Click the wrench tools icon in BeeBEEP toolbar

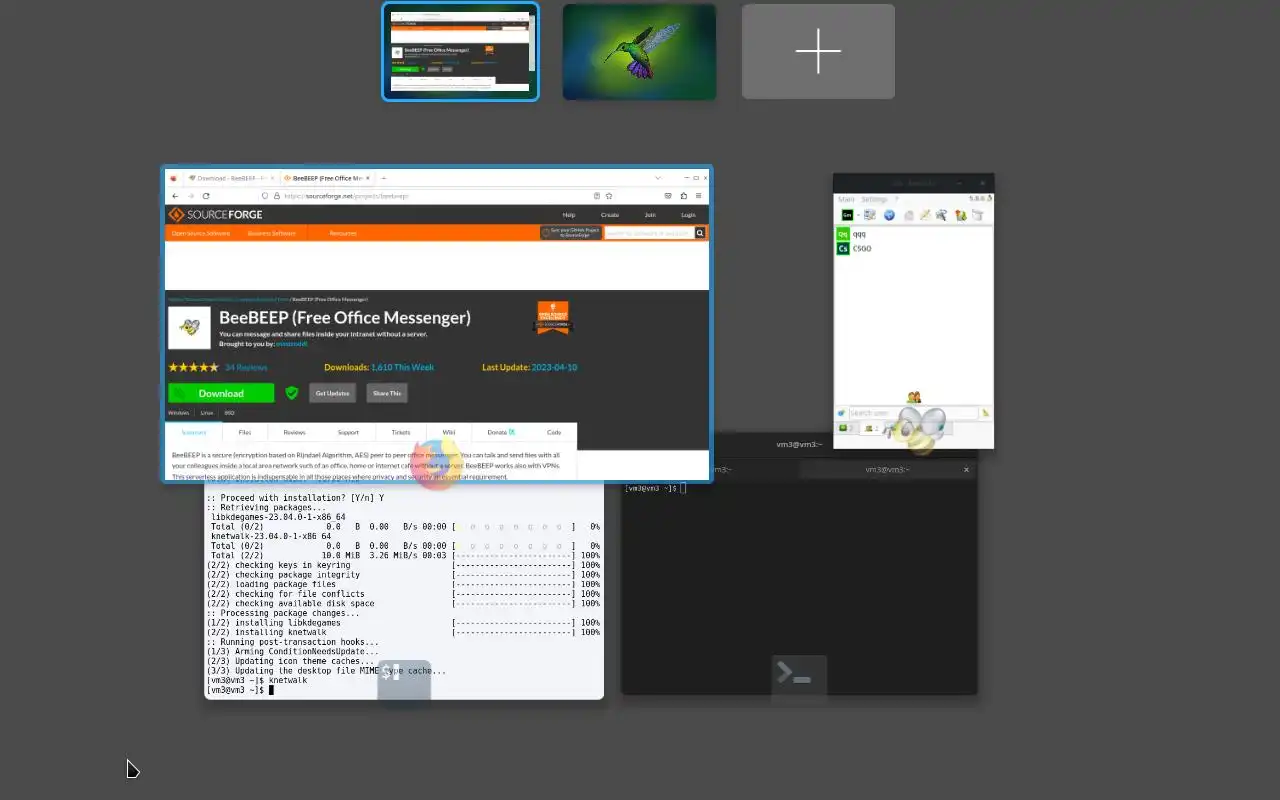(x=943, y=215)
